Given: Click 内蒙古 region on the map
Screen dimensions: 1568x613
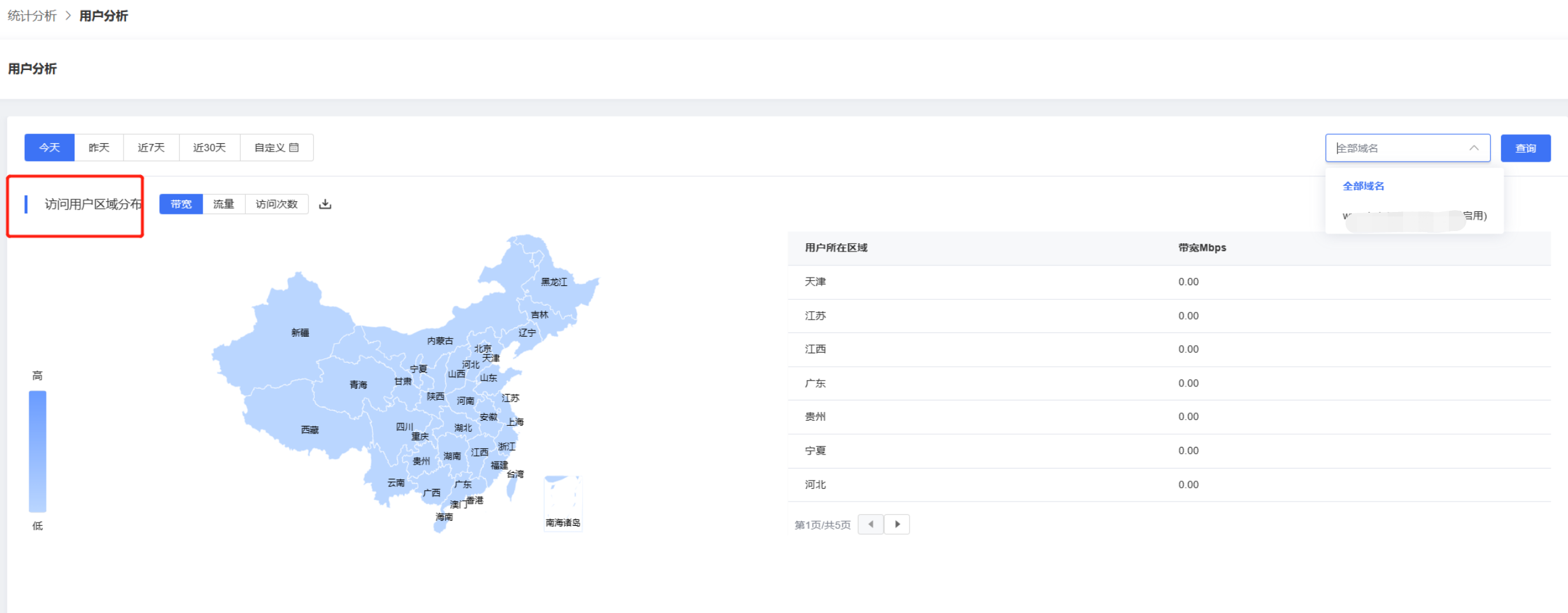Looking at the screenshot, I should pyautogui.click(x=440, y=341).
